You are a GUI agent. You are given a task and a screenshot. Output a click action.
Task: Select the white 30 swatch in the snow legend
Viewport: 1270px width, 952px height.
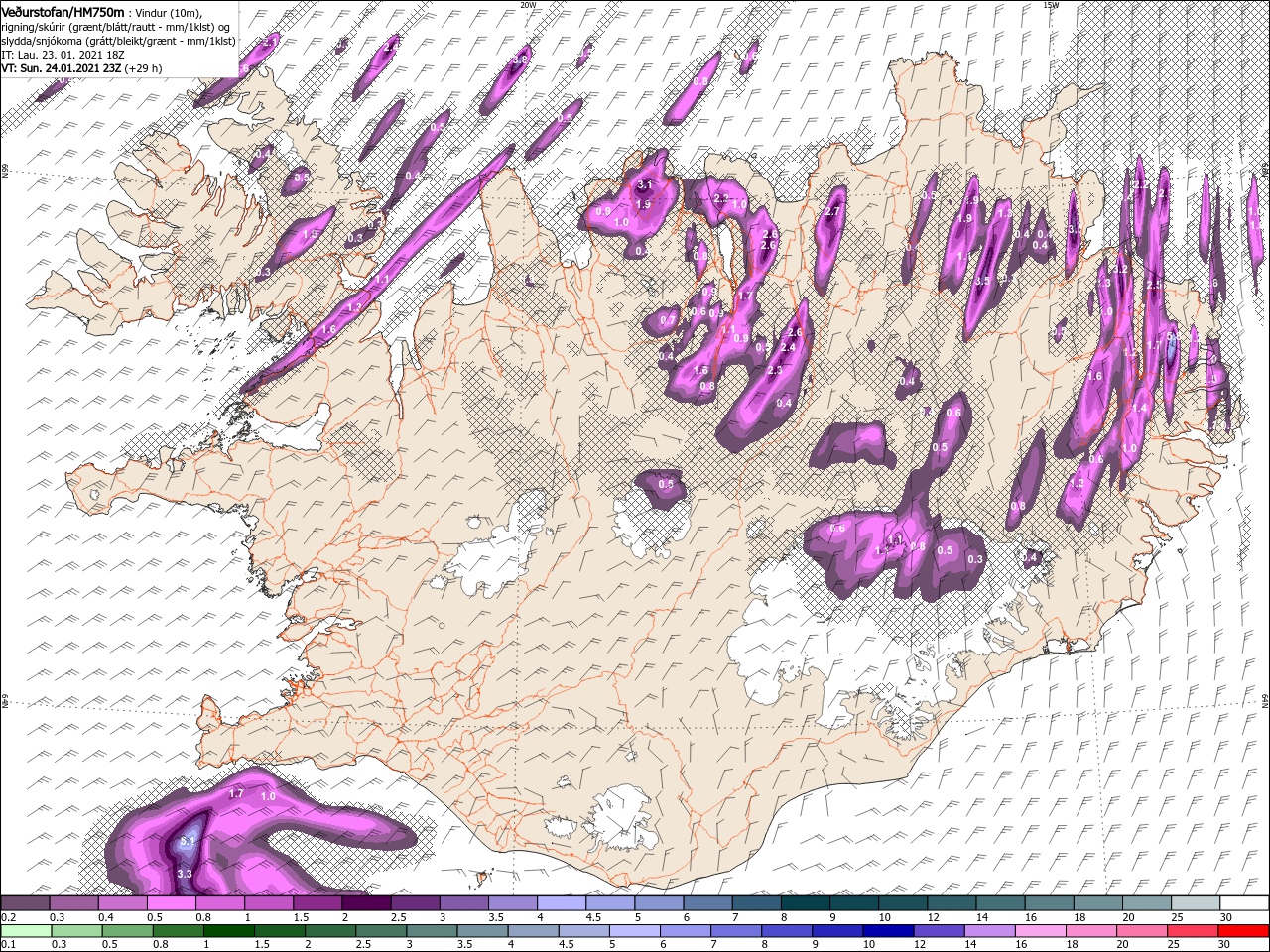pos(1243,903)
